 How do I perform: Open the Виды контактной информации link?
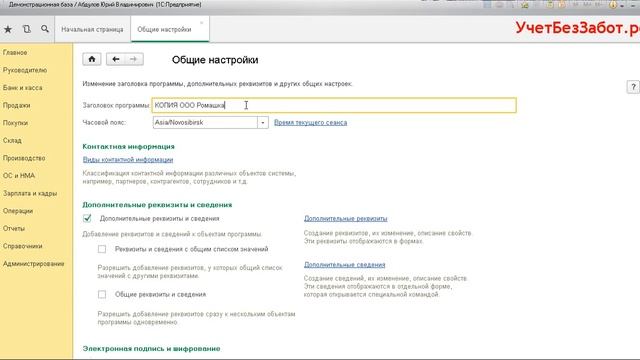click(128, 160)
